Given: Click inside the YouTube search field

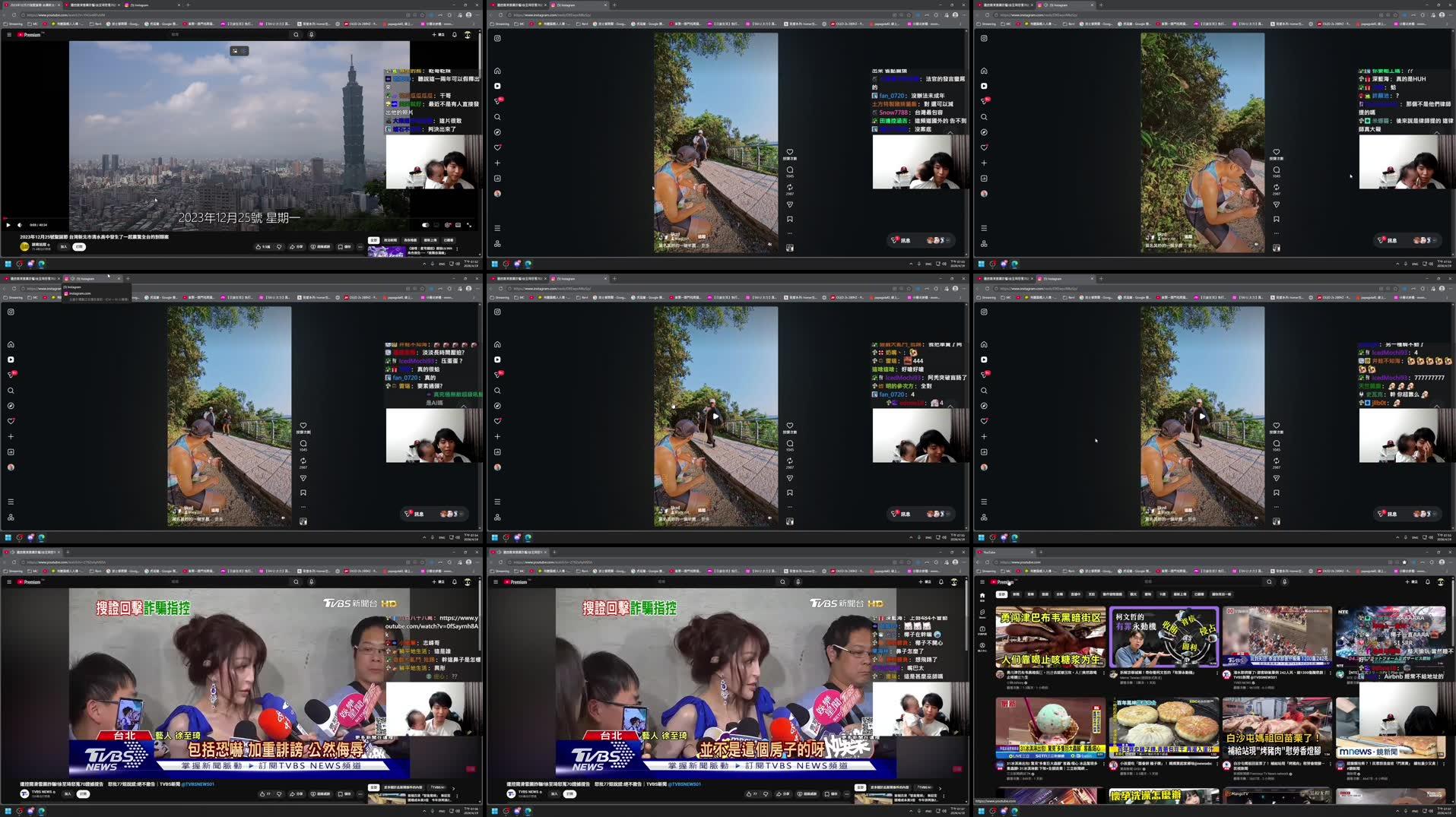Looking at the screenshot, I should 228,35.
